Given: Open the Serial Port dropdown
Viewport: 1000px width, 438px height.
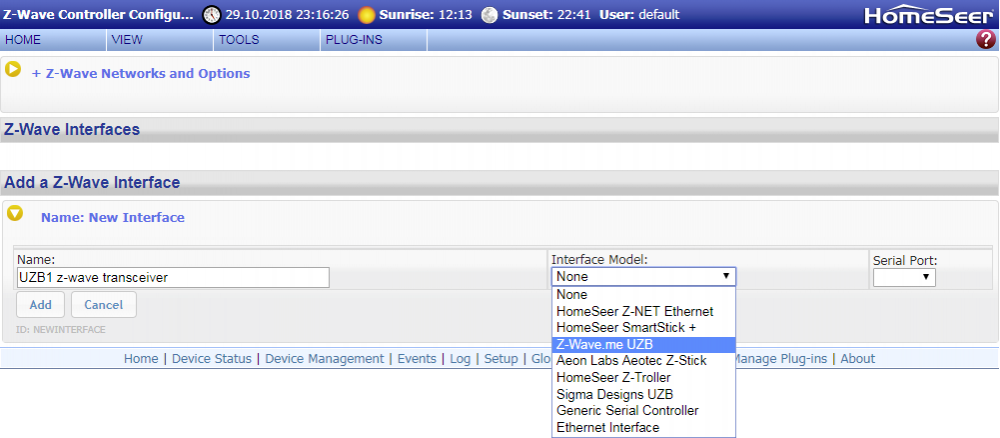Looking at the screenshot, I should 904,277.
